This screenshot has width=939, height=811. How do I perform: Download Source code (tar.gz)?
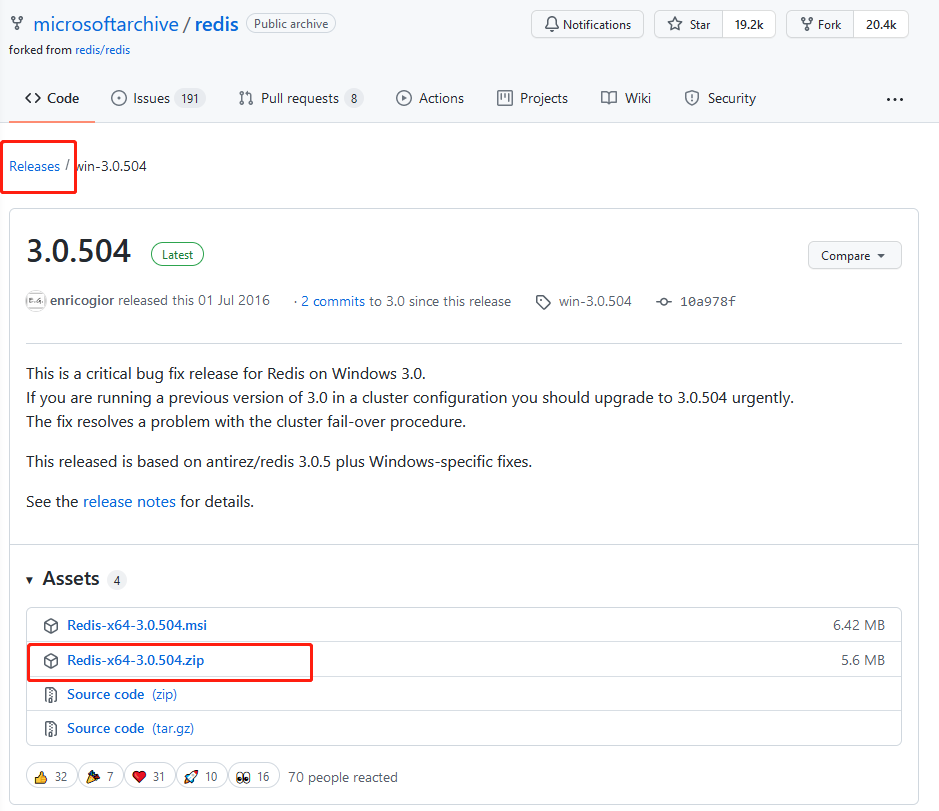[131, 728]
